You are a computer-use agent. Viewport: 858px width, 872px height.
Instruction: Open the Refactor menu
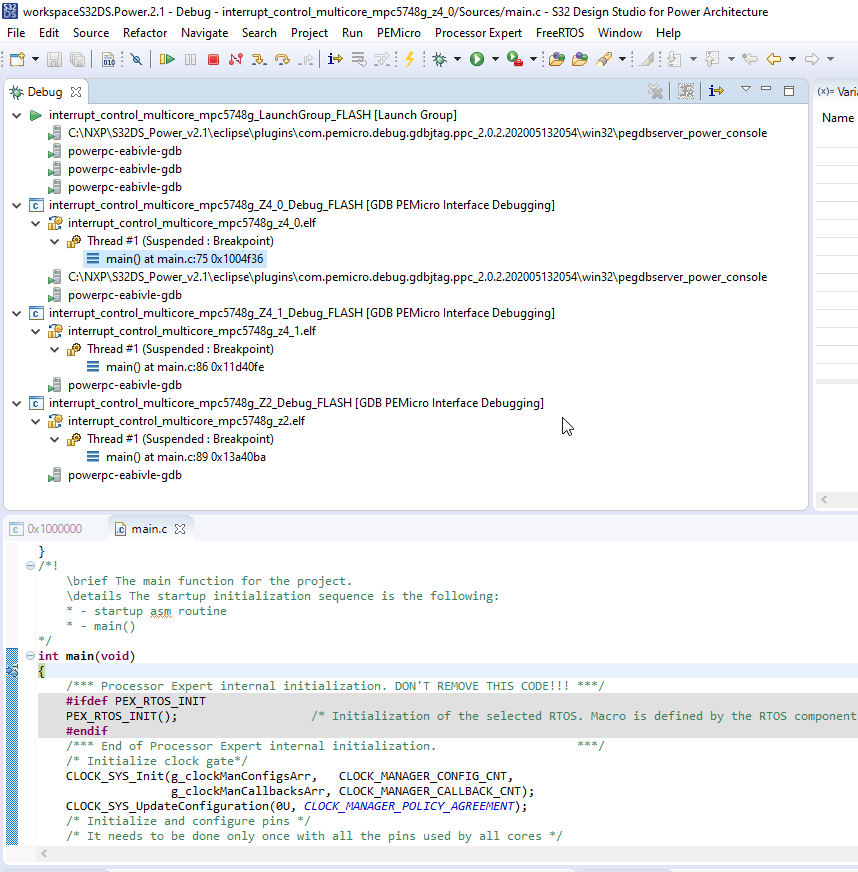pos(145,33)
